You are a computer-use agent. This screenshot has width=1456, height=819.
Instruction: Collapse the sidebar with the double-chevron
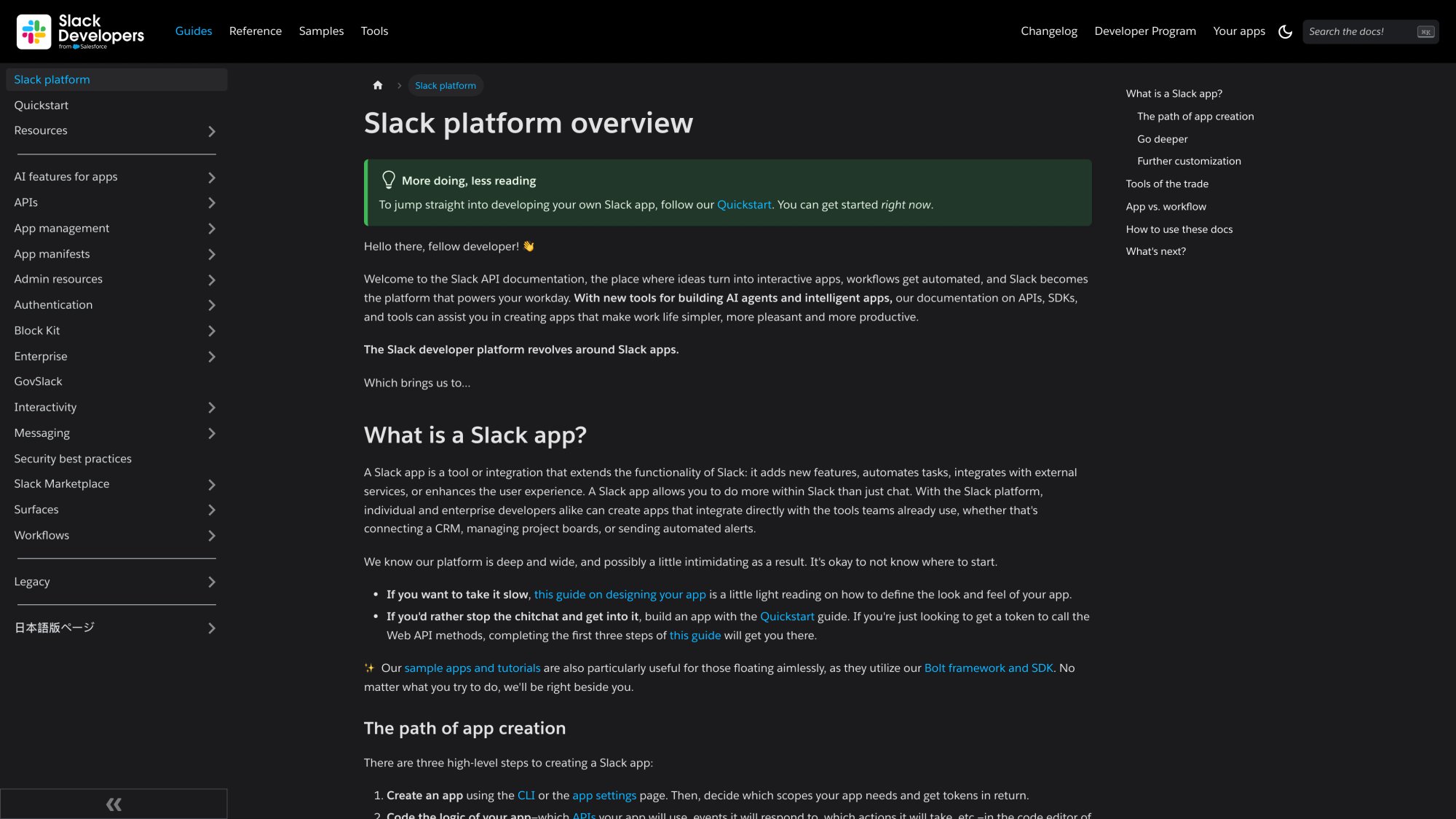[114, 804]
